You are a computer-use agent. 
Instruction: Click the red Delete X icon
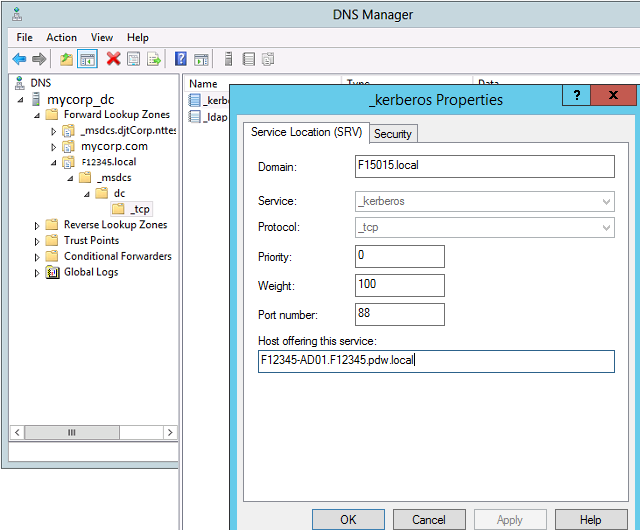pos(113,59)
